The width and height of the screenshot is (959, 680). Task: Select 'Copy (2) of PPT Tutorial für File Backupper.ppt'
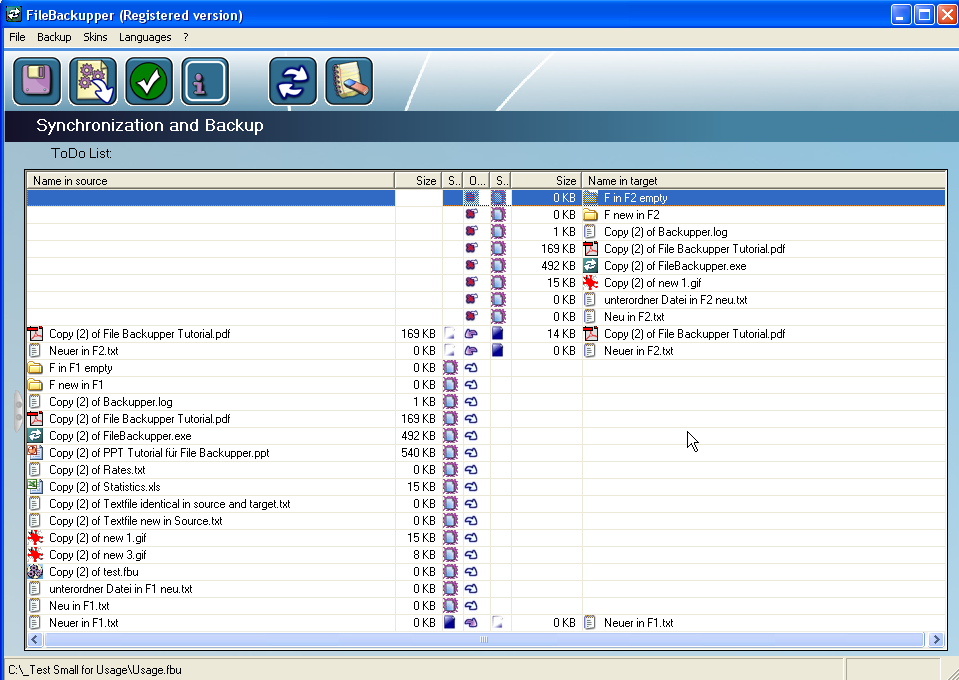pos(159,453)
